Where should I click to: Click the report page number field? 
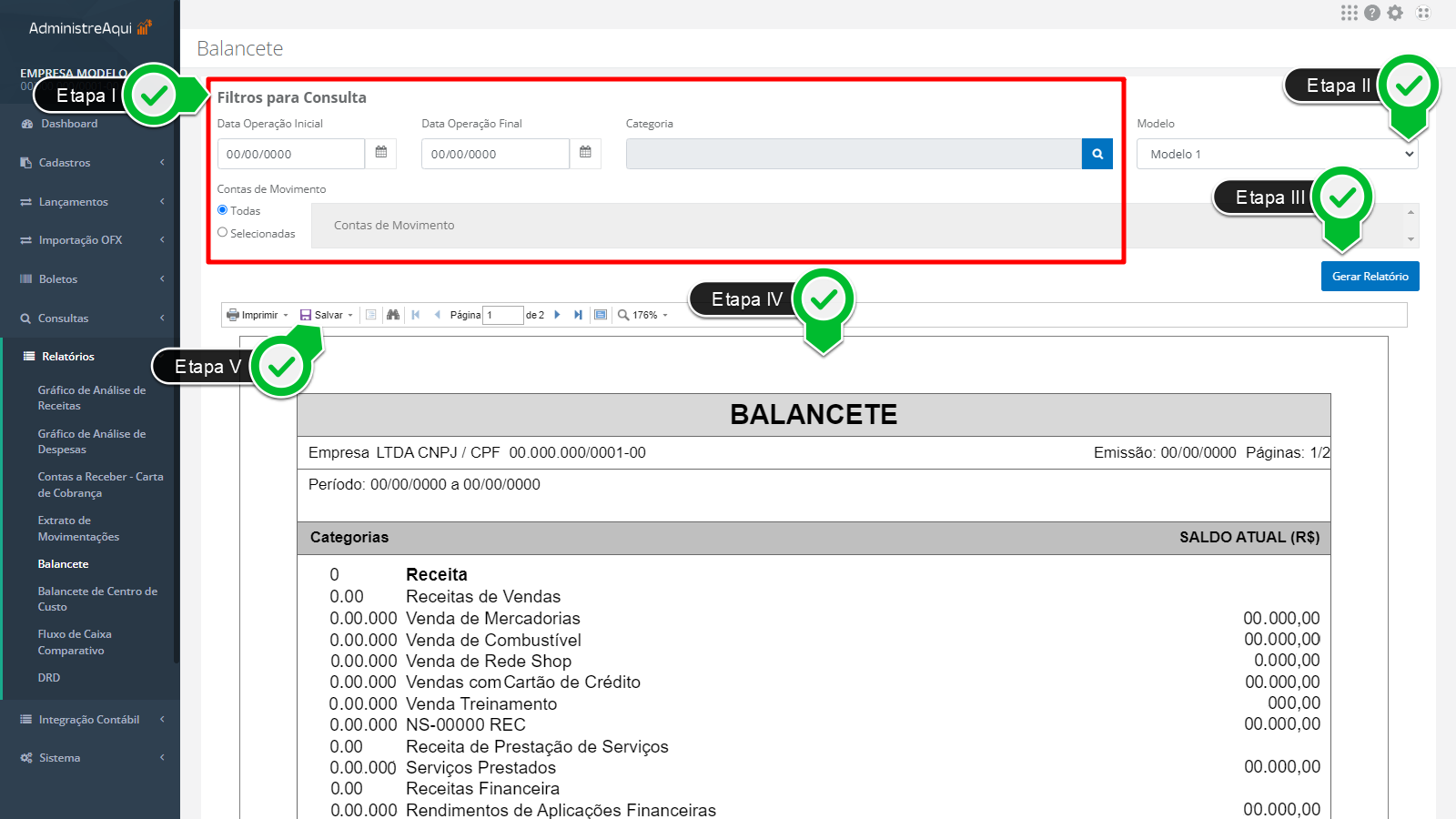(x=502, y=315)
